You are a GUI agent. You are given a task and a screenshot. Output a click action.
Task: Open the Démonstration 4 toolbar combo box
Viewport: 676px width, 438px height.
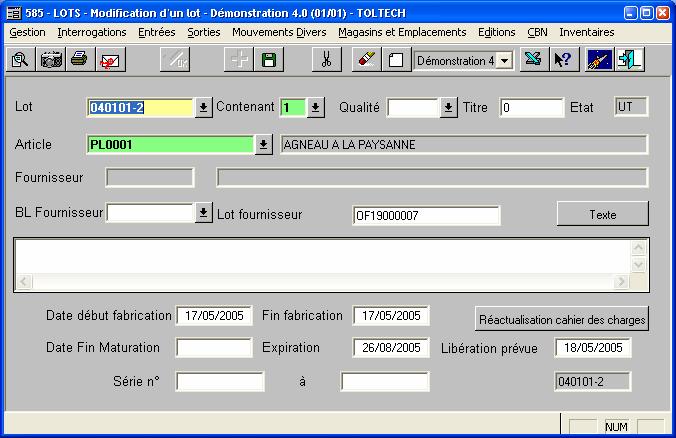[x=503, y=60]
